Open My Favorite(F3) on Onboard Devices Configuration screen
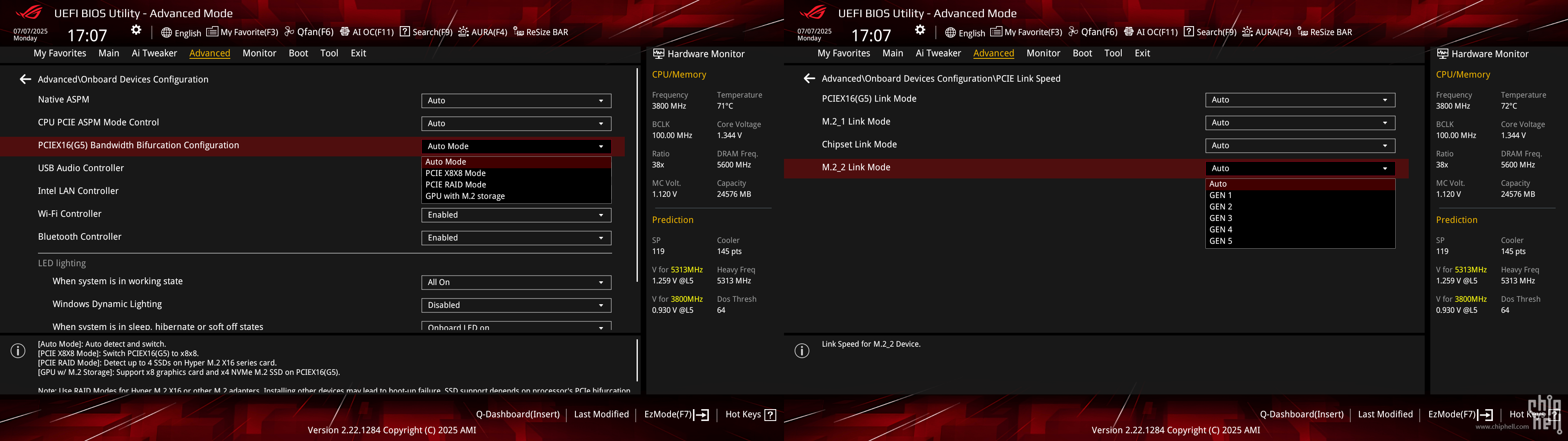The image size is (1568, 441). point(242,32)
